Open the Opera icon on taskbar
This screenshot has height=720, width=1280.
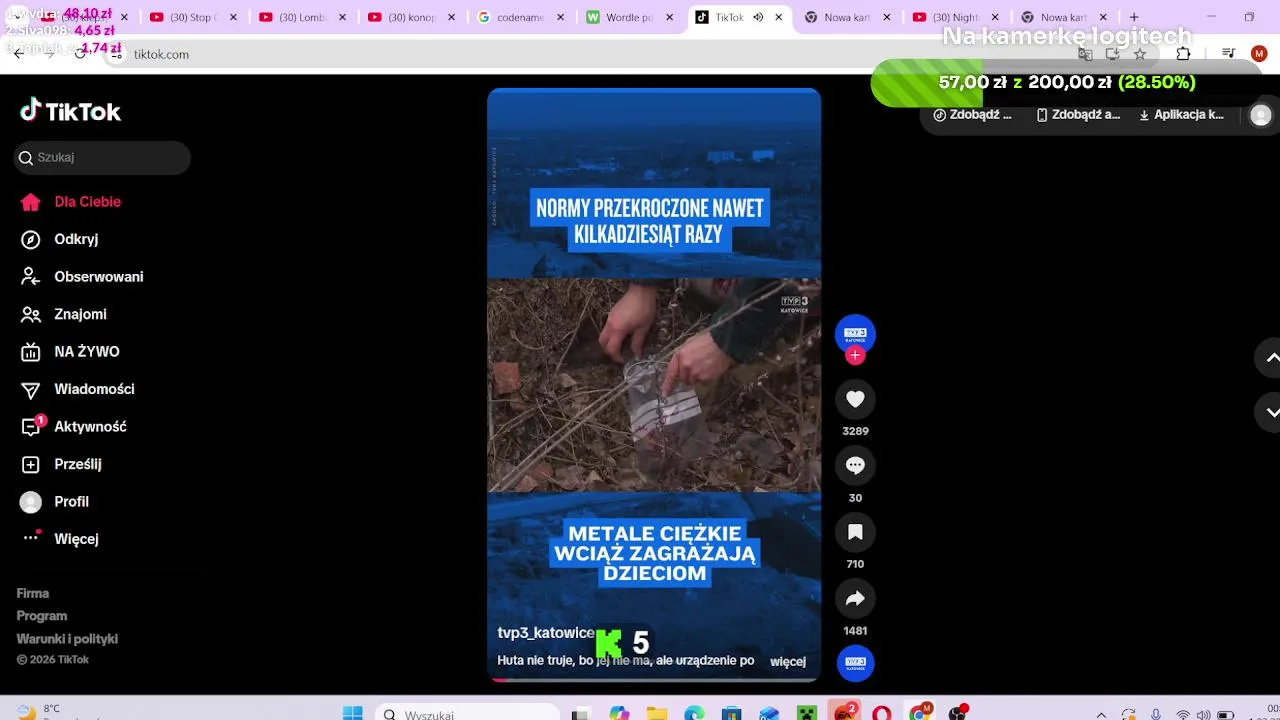882,714
